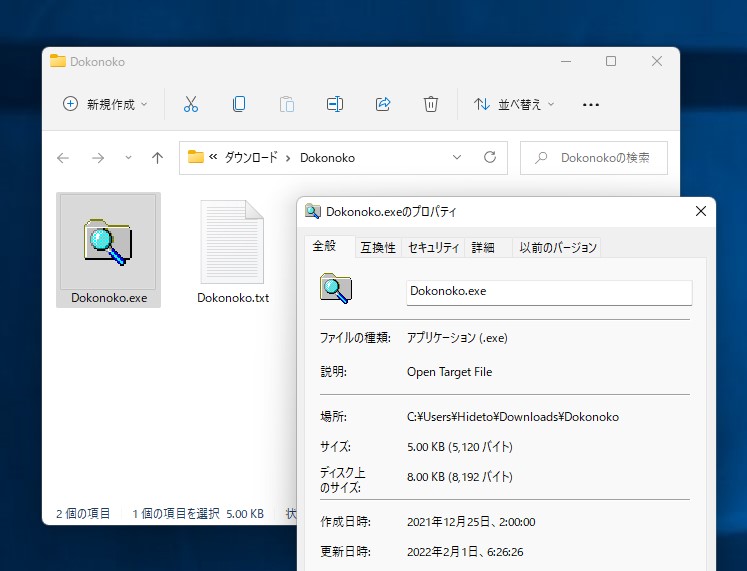Click the Share icon in toolbar

[383, 104]
